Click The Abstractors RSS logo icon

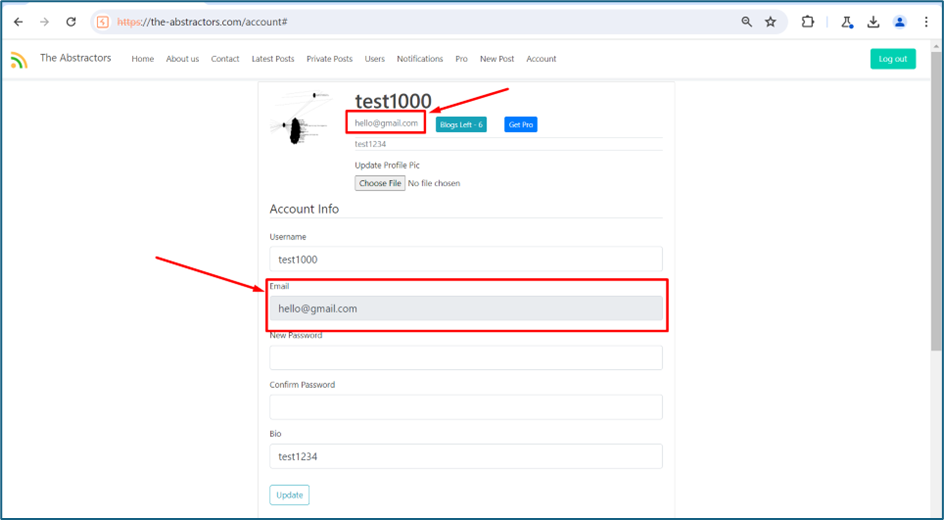19,60
